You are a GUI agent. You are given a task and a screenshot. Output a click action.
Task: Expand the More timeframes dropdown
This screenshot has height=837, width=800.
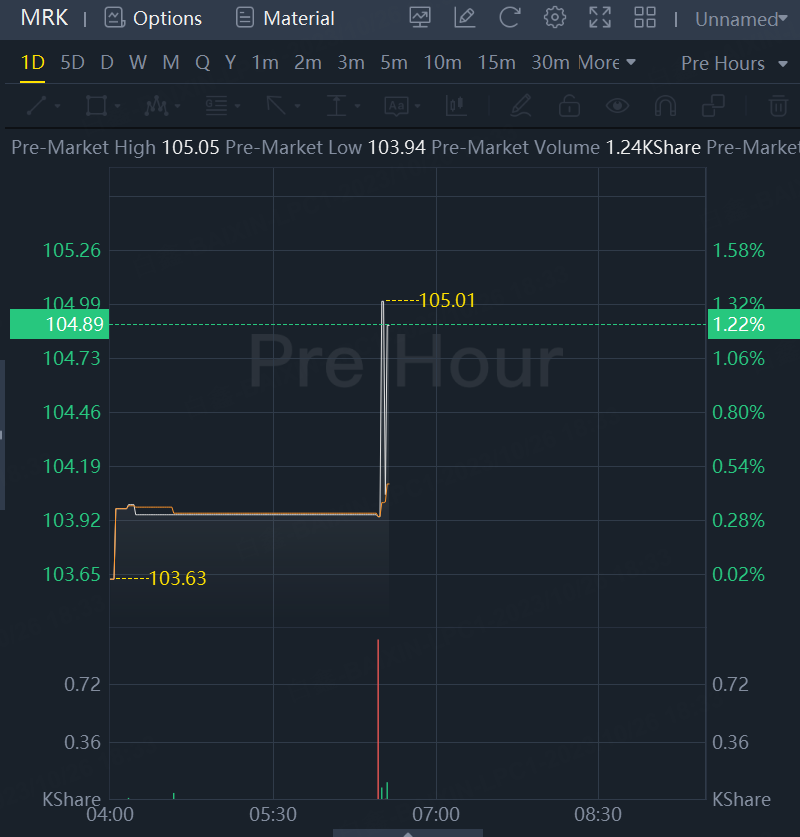(607, 63)
